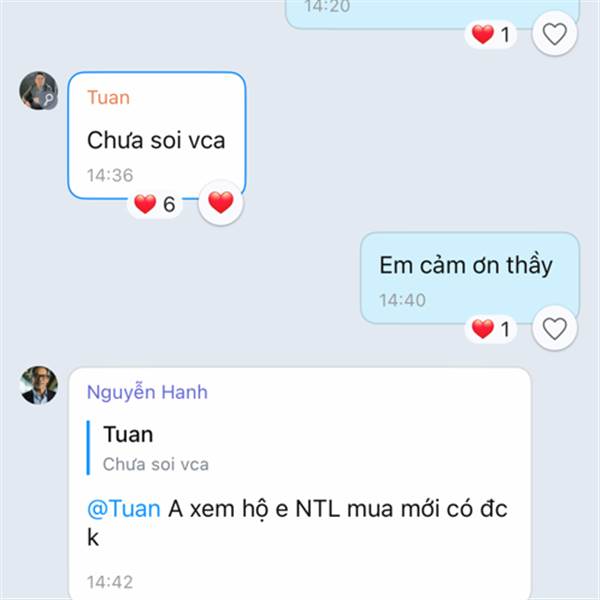Tap the Nguyễn Hanh sender name
600x600 pixels.
pyautogui.click(x=147, y=392)
